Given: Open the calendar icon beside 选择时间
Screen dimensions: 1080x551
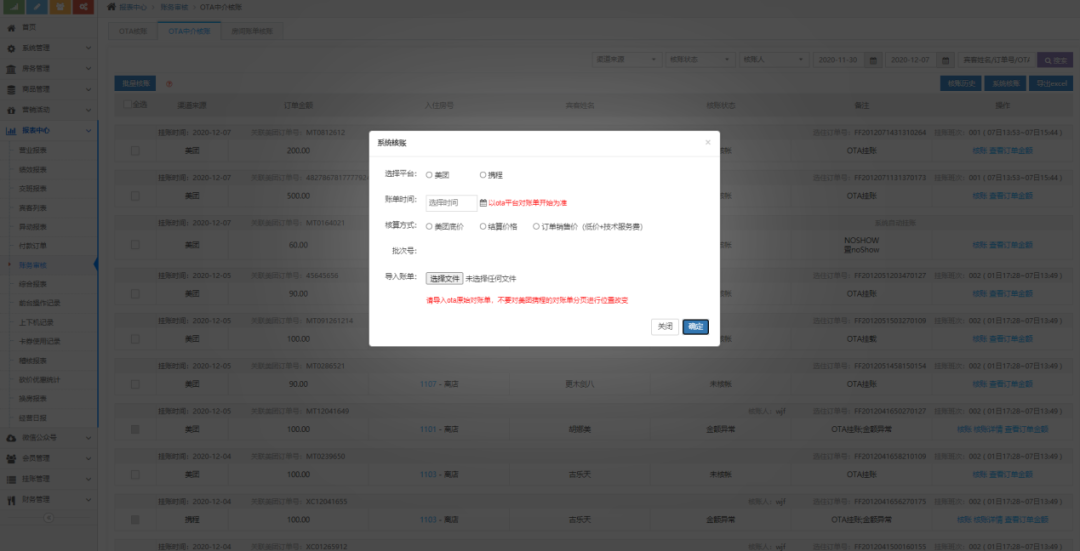Looking at the screenshot, I should point(483,203).
